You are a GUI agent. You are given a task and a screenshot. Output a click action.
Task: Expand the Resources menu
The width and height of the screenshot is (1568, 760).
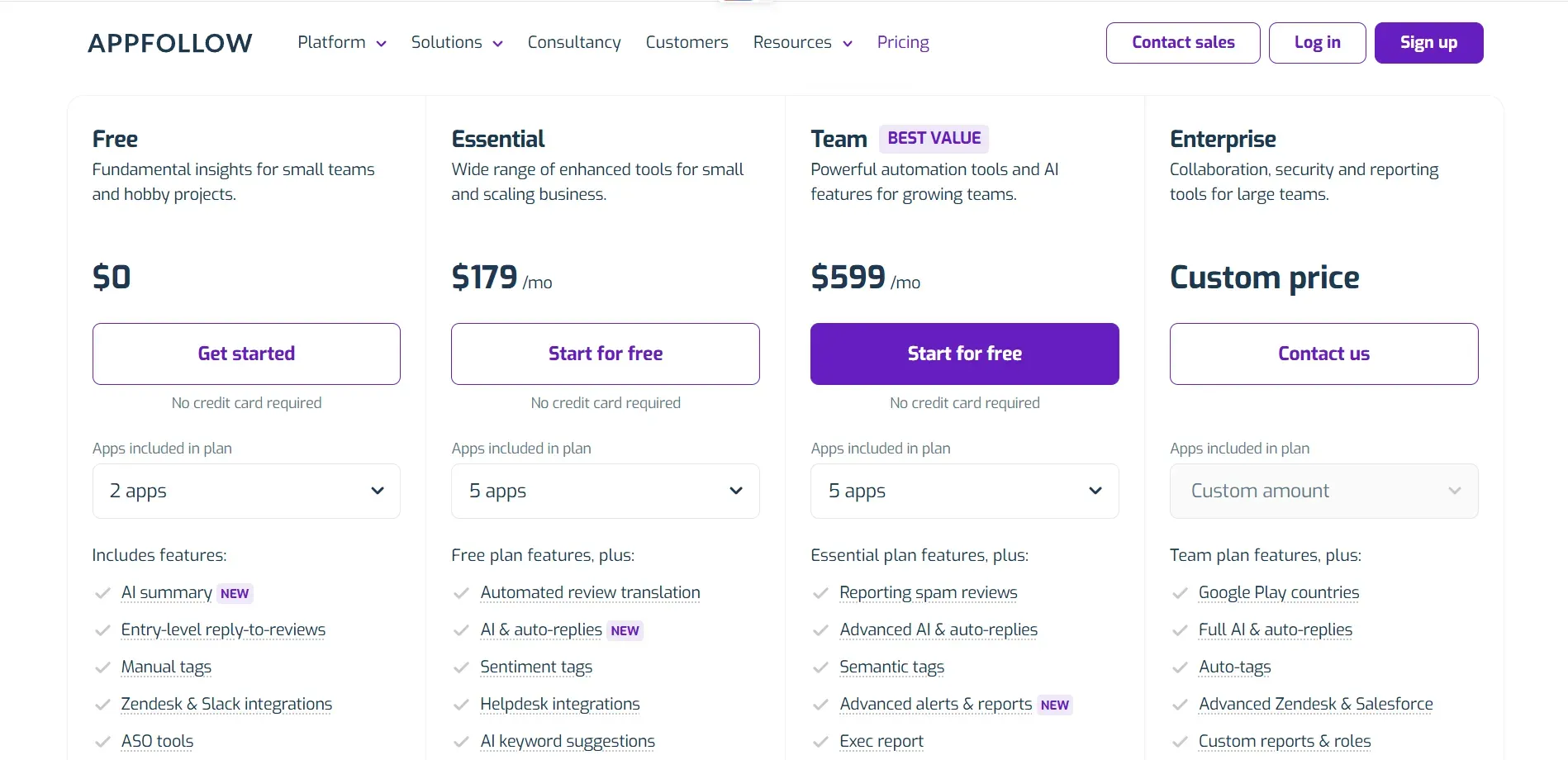848,44
